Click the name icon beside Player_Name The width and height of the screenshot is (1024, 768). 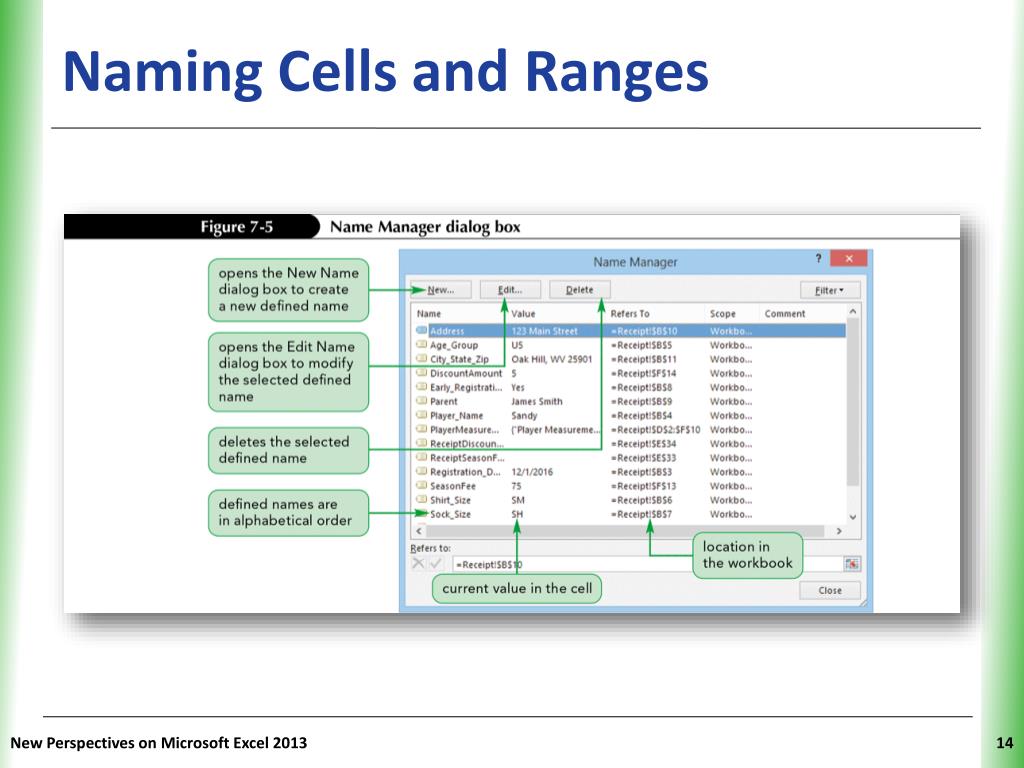[422, 415]
